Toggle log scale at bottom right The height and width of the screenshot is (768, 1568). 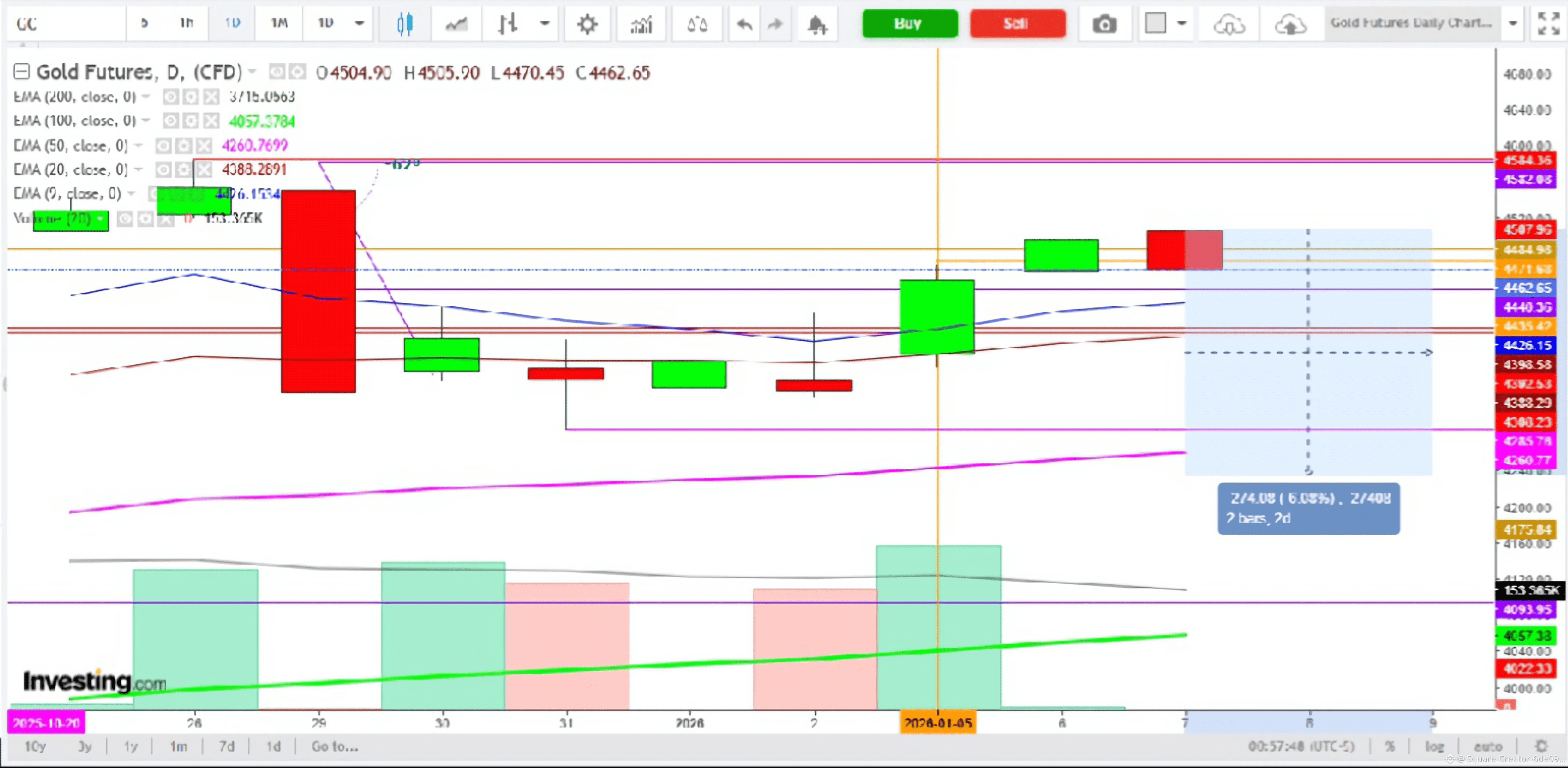pyautogui.click(x=1434, y=746)
